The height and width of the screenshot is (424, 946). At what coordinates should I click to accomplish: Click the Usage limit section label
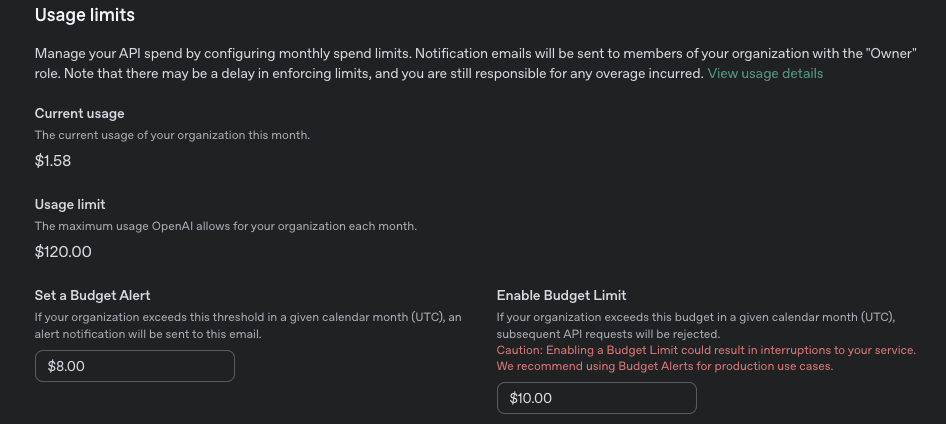click(69, 204)
